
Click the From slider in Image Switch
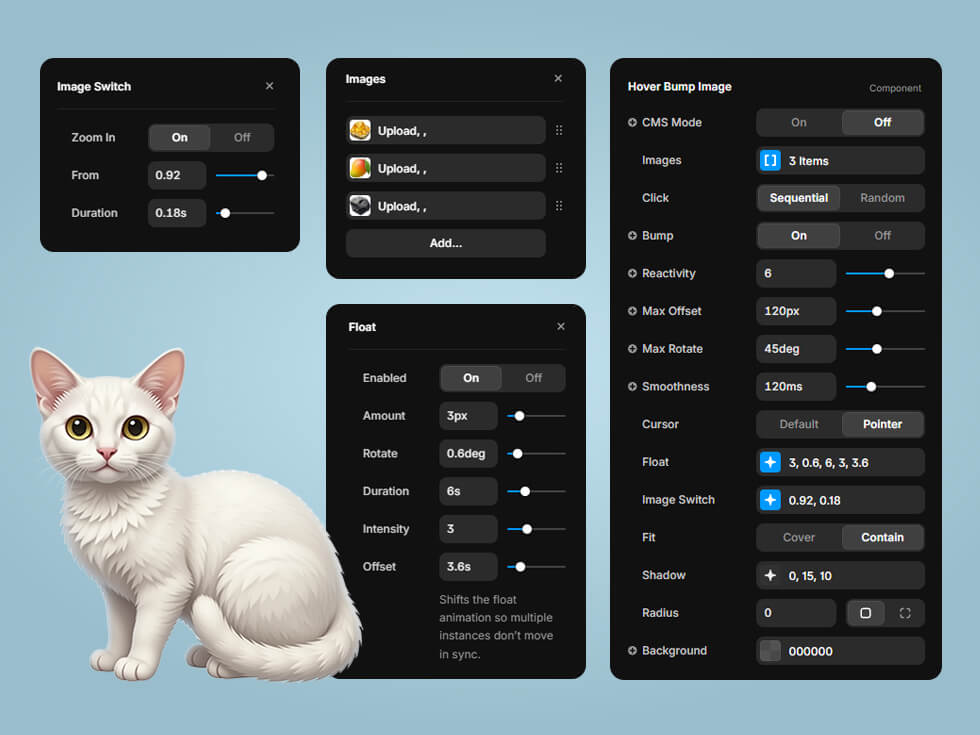(x=245, y=176)
